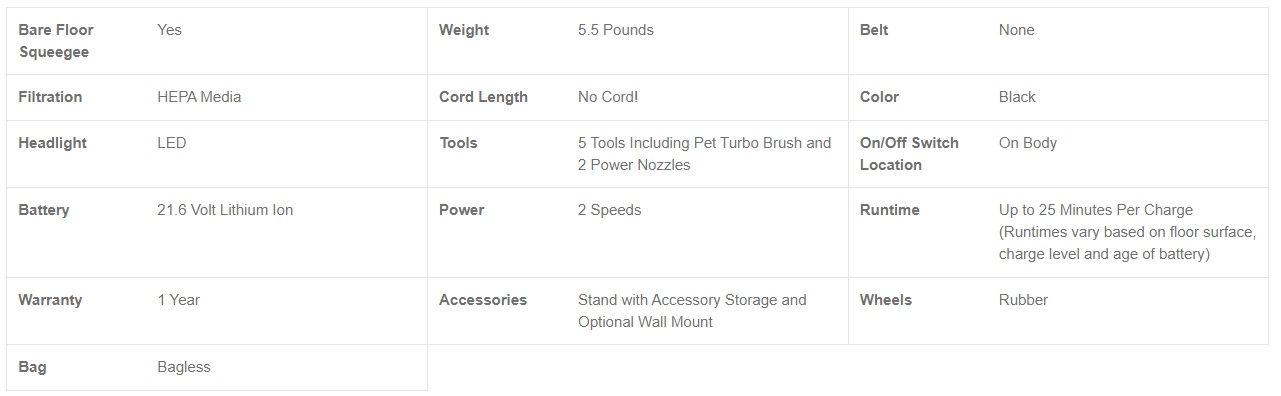
Task: Select the 21.6 Volt Lithium Ion text
Action: pyautogui.click(x=225, y=210)
